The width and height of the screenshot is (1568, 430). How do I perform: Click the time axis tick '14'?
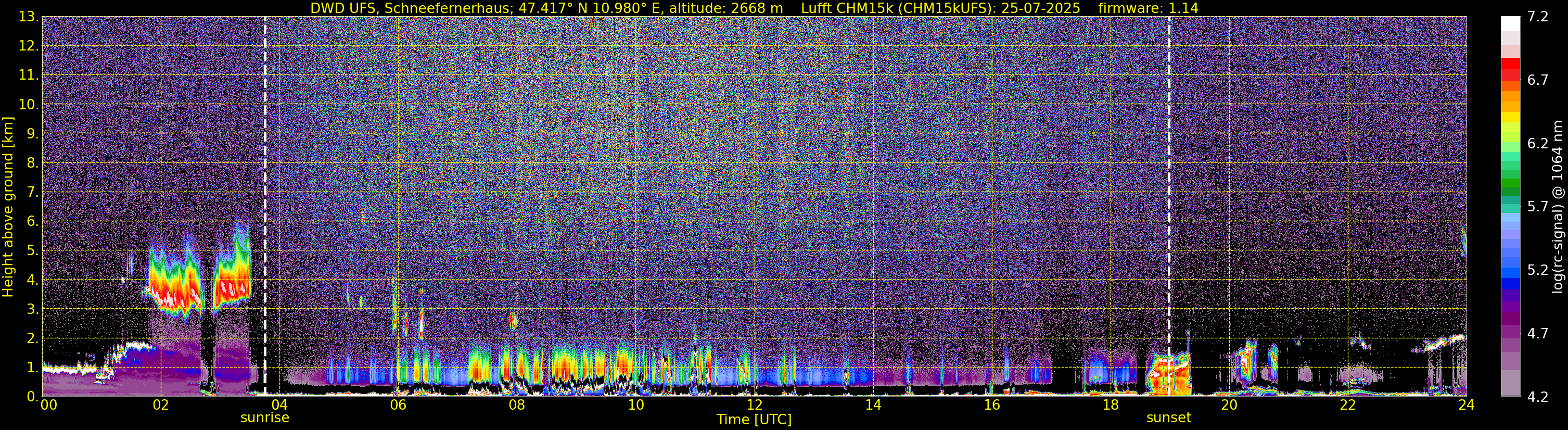coord(873,405)
